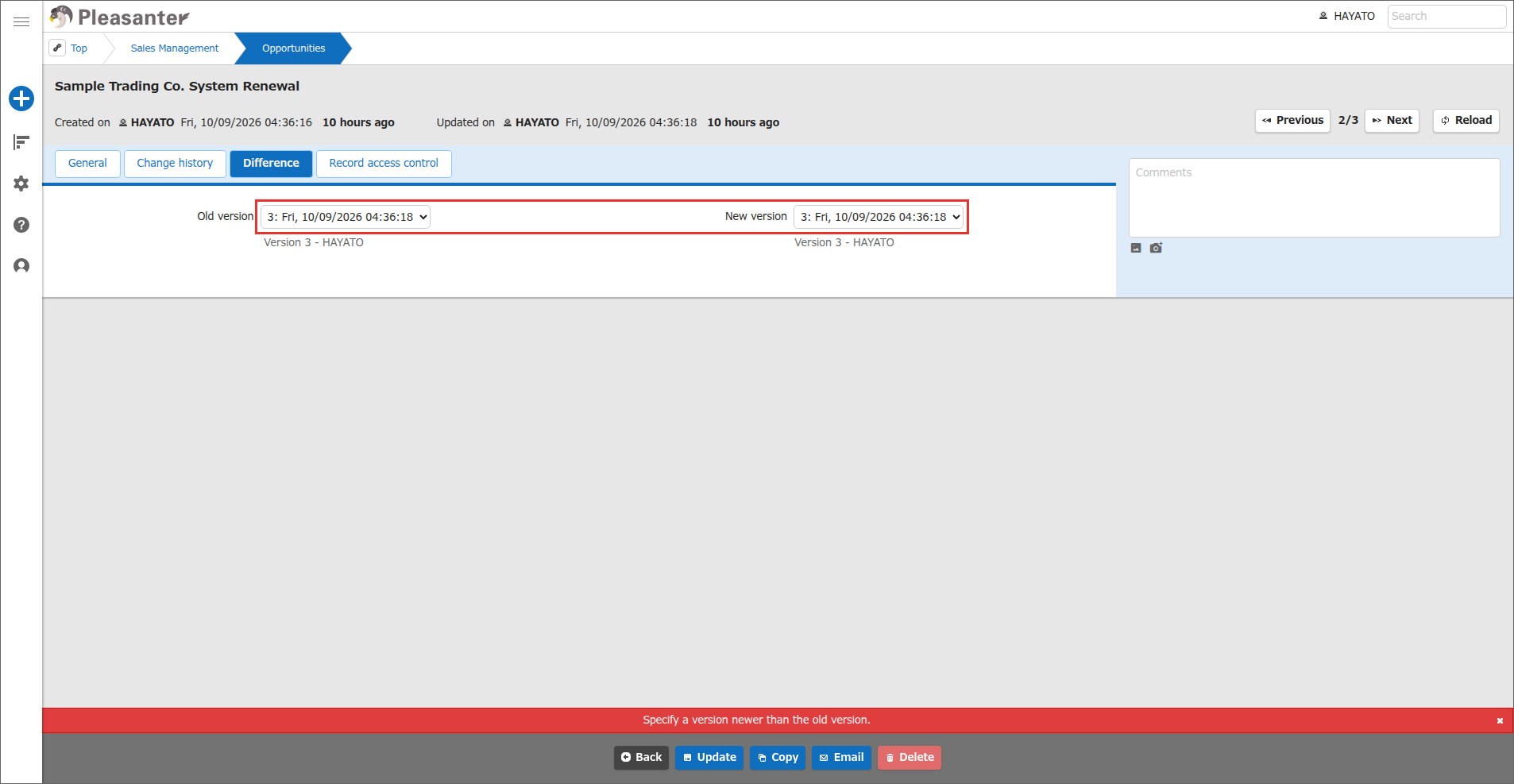Click into the Comments text area
This screenshot has width=1514, height=784.
click(1315, 198)
